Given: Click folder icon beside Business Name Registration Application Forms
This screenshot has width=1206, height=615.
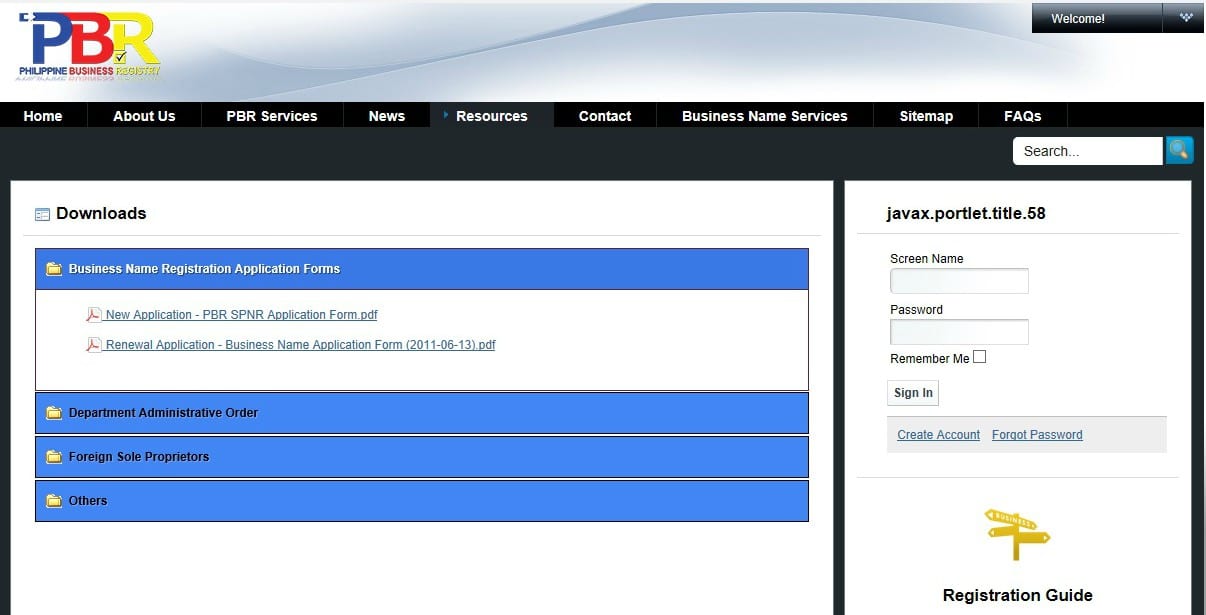Looking at the screenshot, I should click(54, 269).
